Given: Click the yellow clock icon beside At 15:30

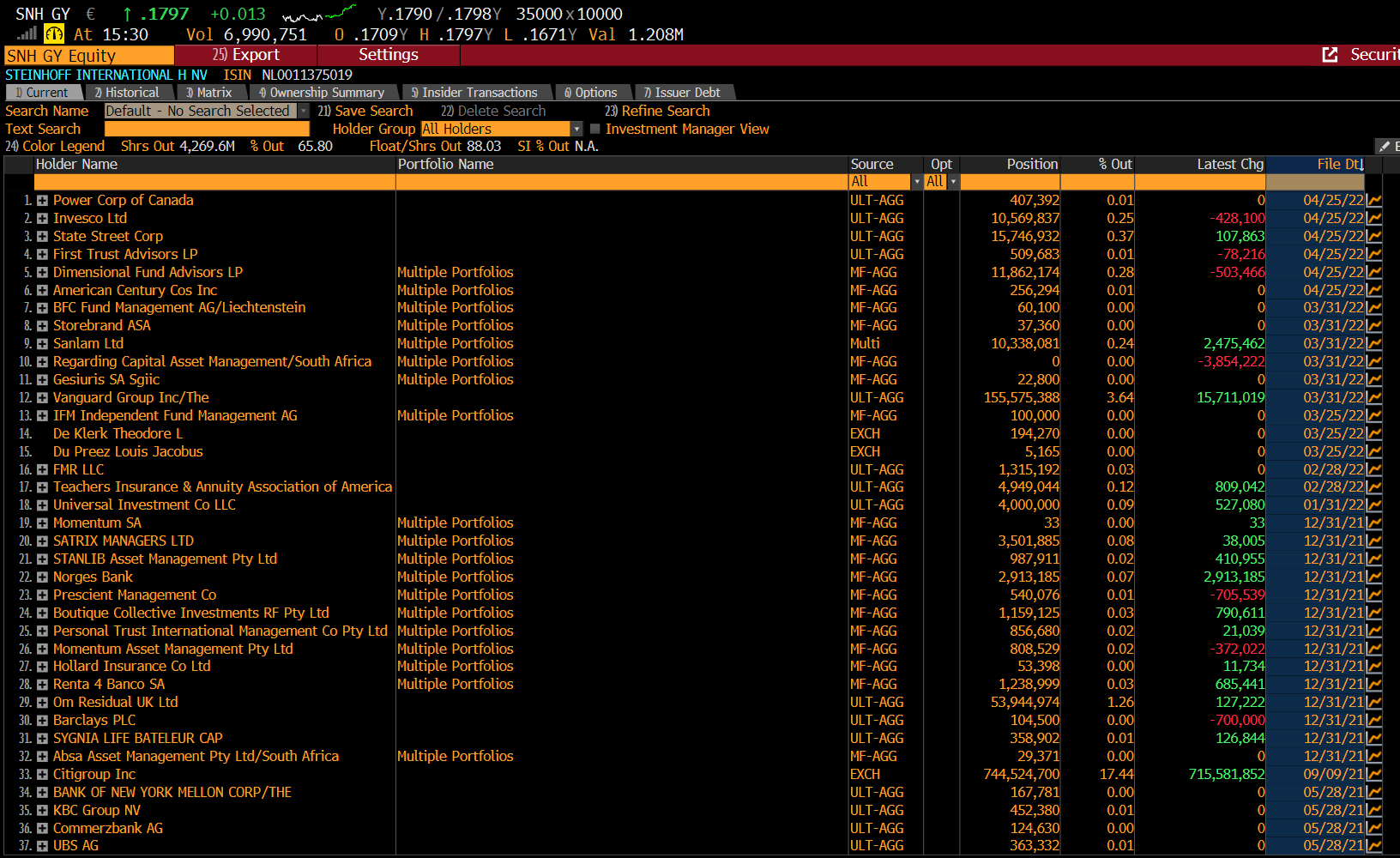Looking at the screenshot, I should (54, 34).
